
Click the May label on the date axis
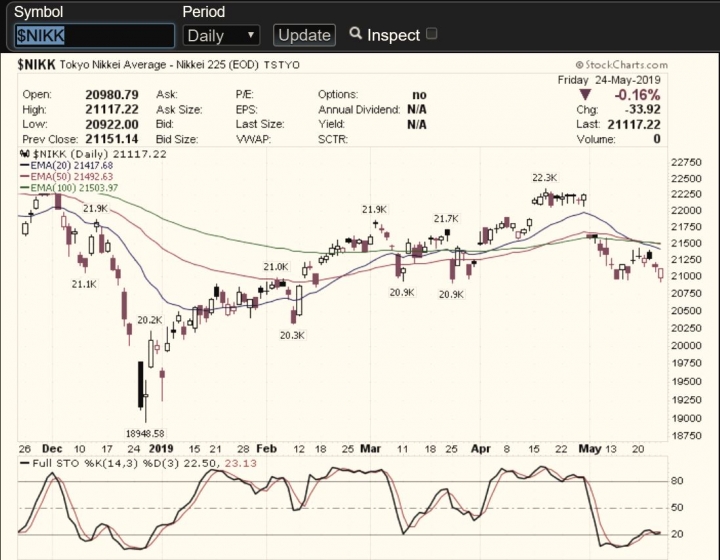coord(590,448)
